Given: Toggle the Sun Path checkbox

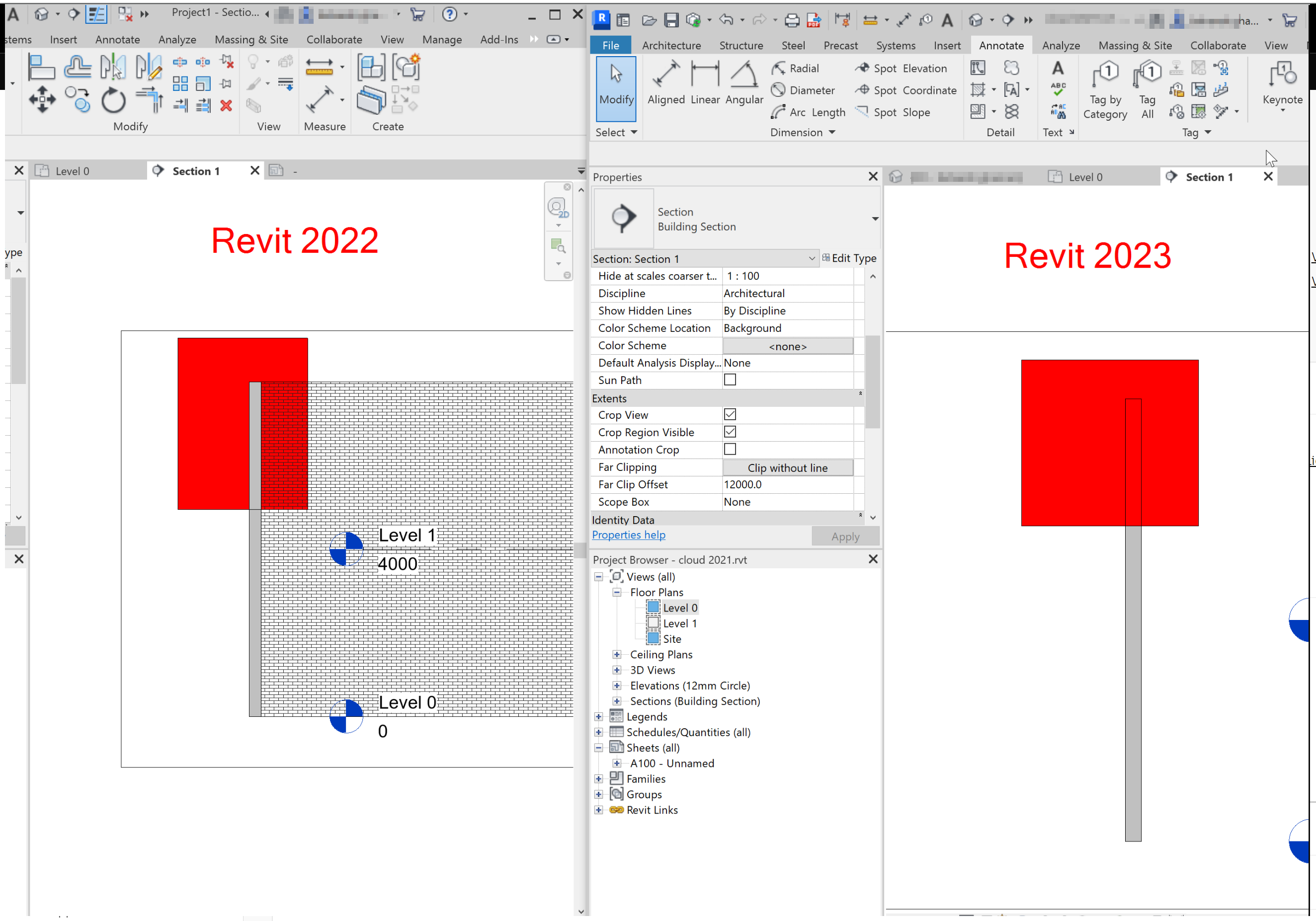Looking at the screenshot, I should (x=730, y=380).
